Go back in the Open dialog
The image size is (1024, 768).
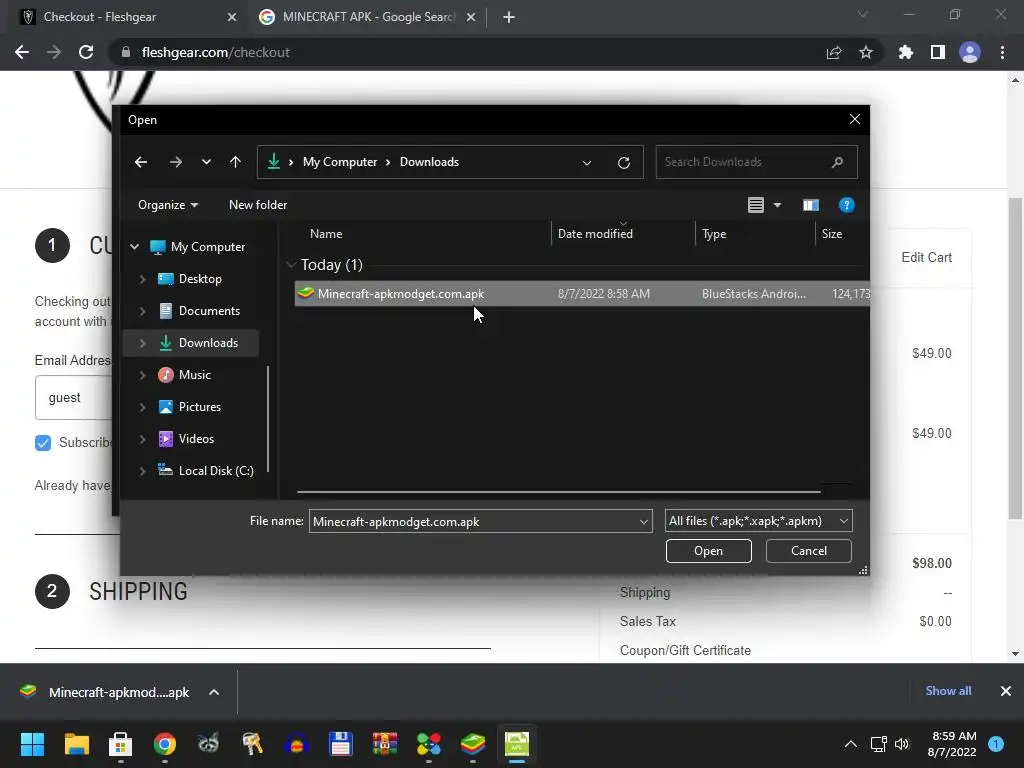(140, 162)
